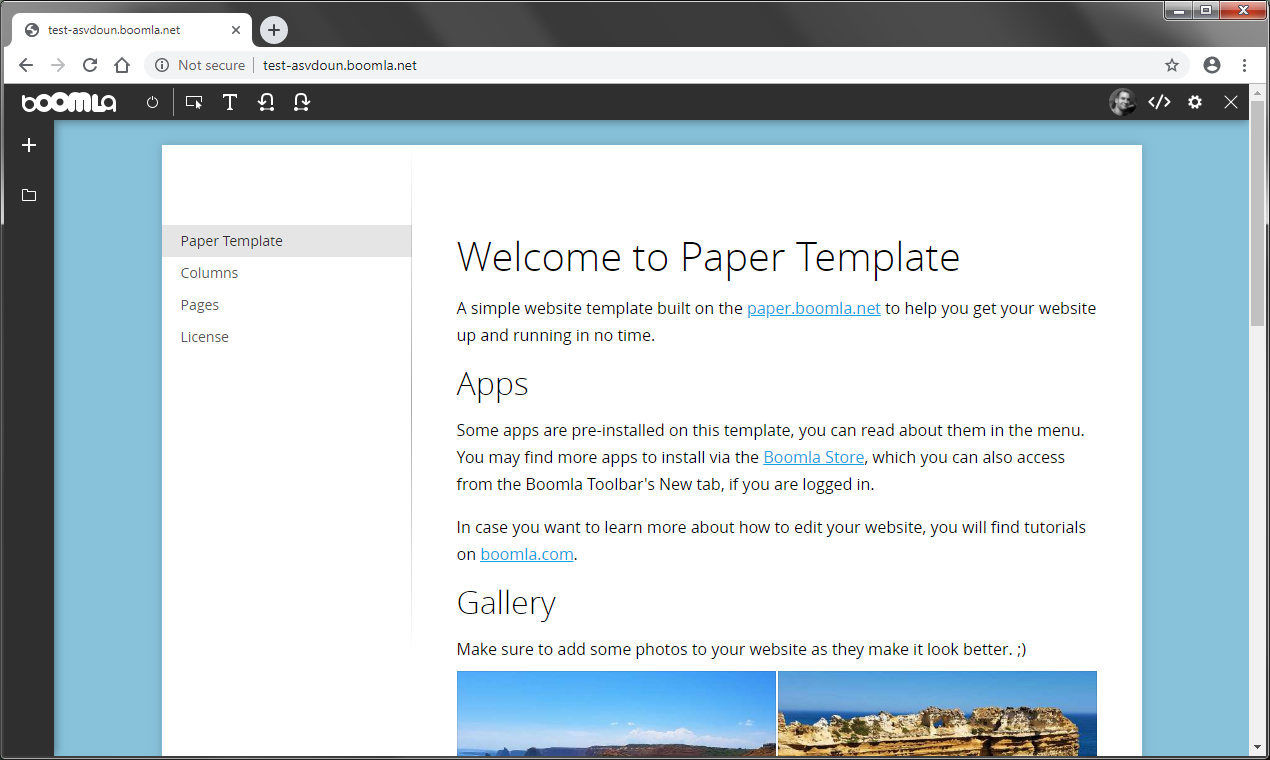The width and height of the screenshot is (1270, 760).
Task: Maximize the Chrome window
Action: tap(1206, 10)
